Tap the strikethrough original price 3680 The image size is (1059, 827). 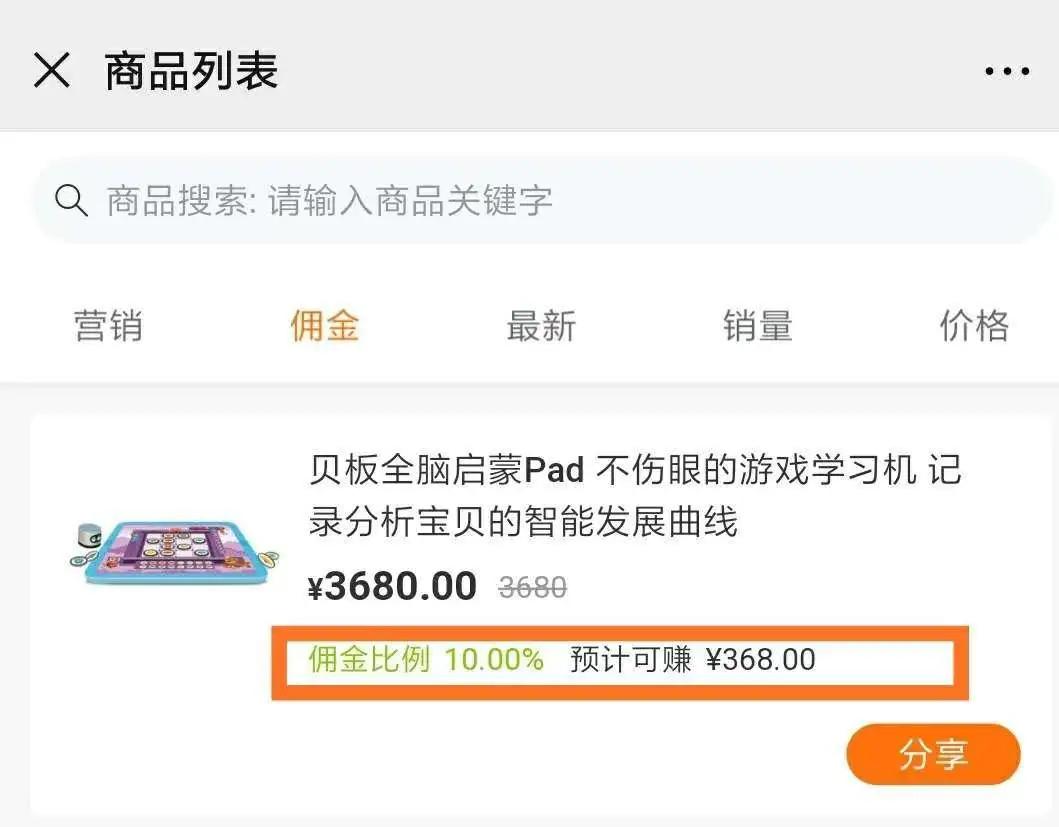pos(532,588)
